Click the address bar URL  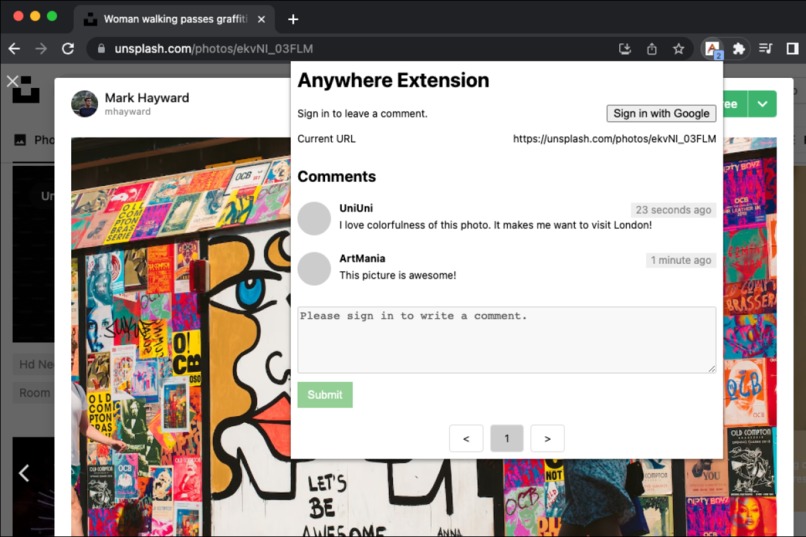pos(213,49)
